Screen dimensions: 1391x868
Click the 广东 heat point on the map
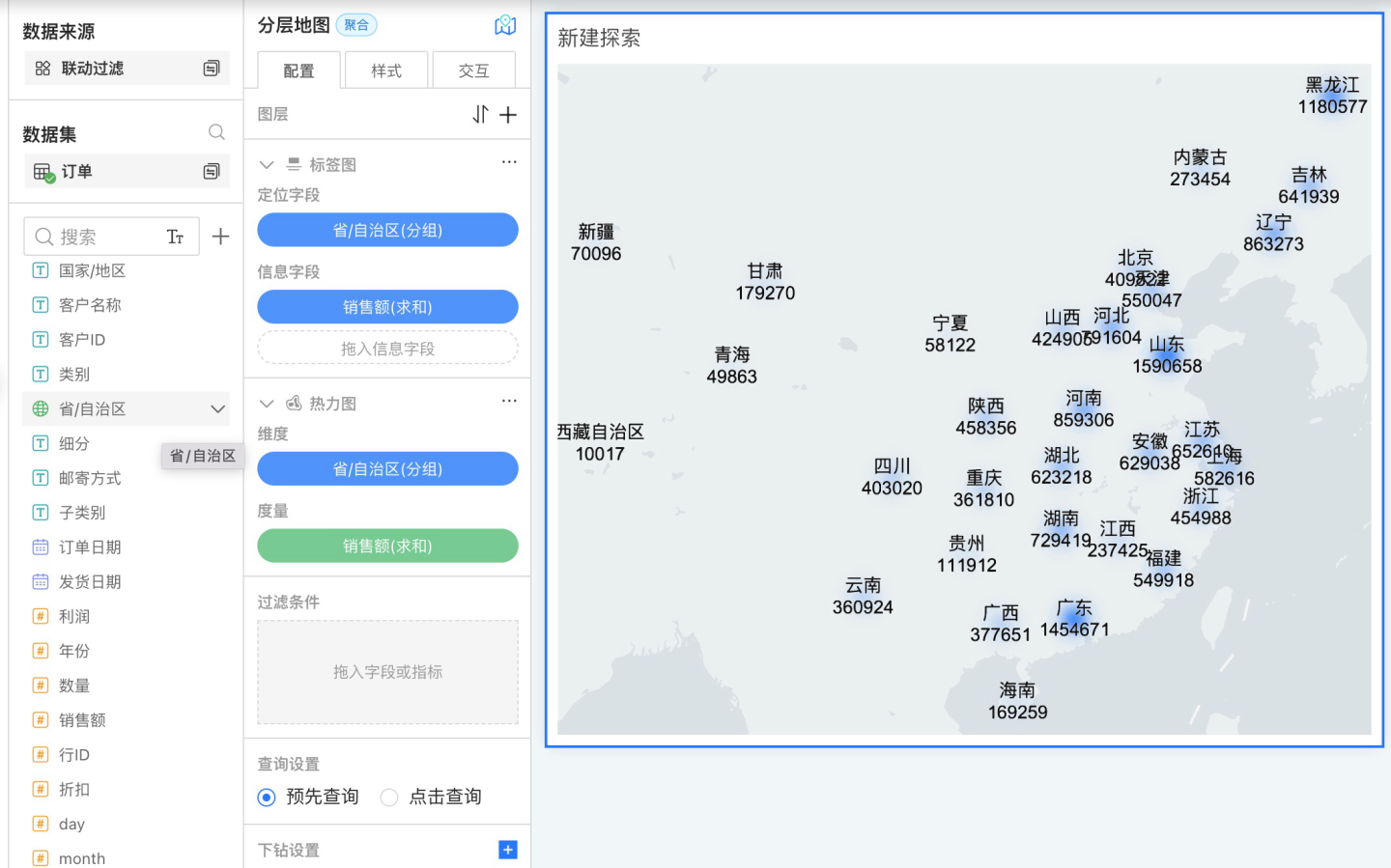coord(1074,619)
